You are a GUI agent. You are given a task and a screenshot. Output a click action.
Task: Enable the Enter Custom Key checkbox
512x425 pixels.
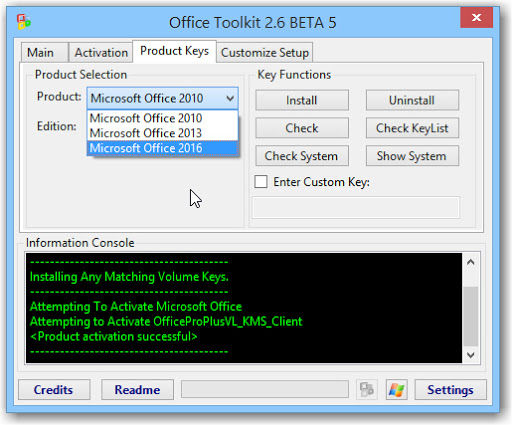[x=261, y=182]
